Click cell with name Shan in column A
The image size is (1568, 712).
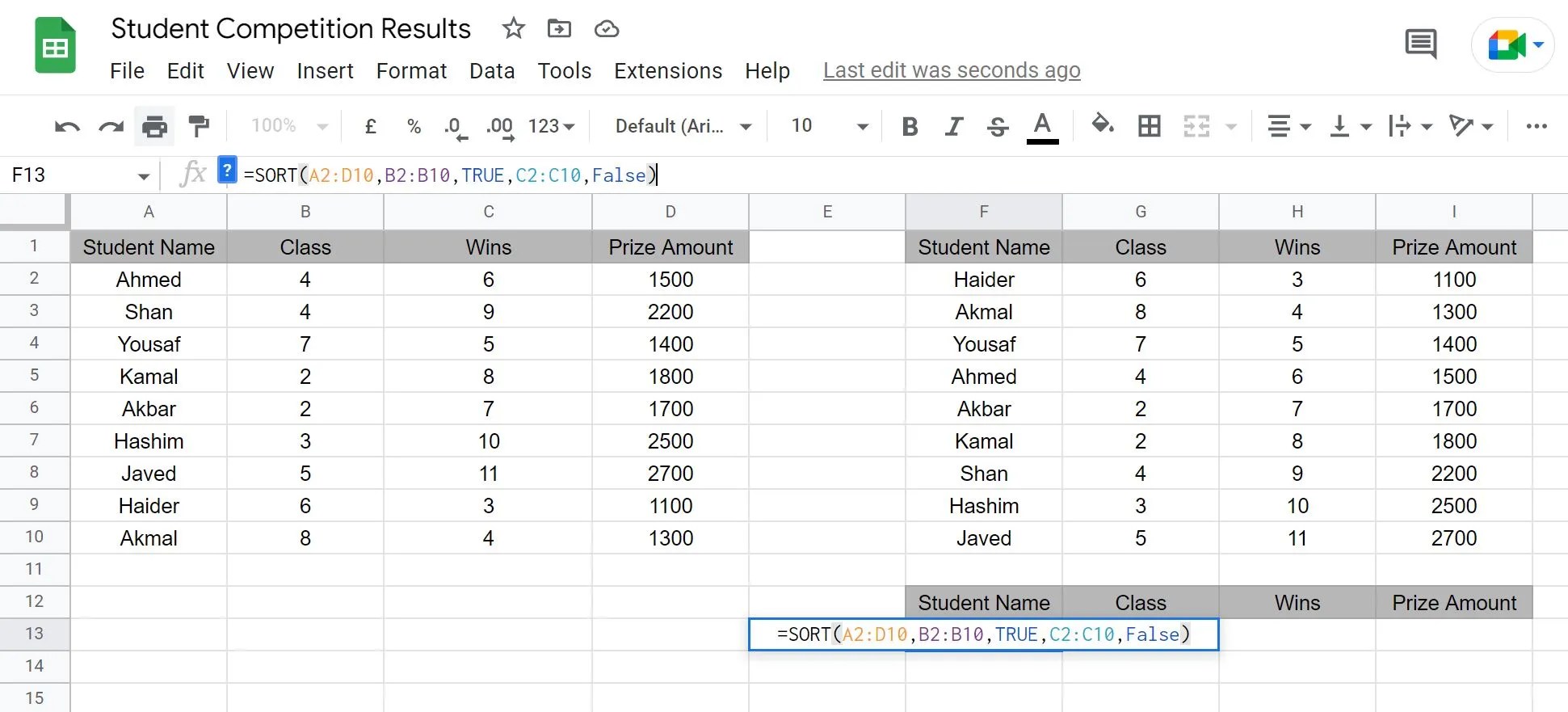149,312
